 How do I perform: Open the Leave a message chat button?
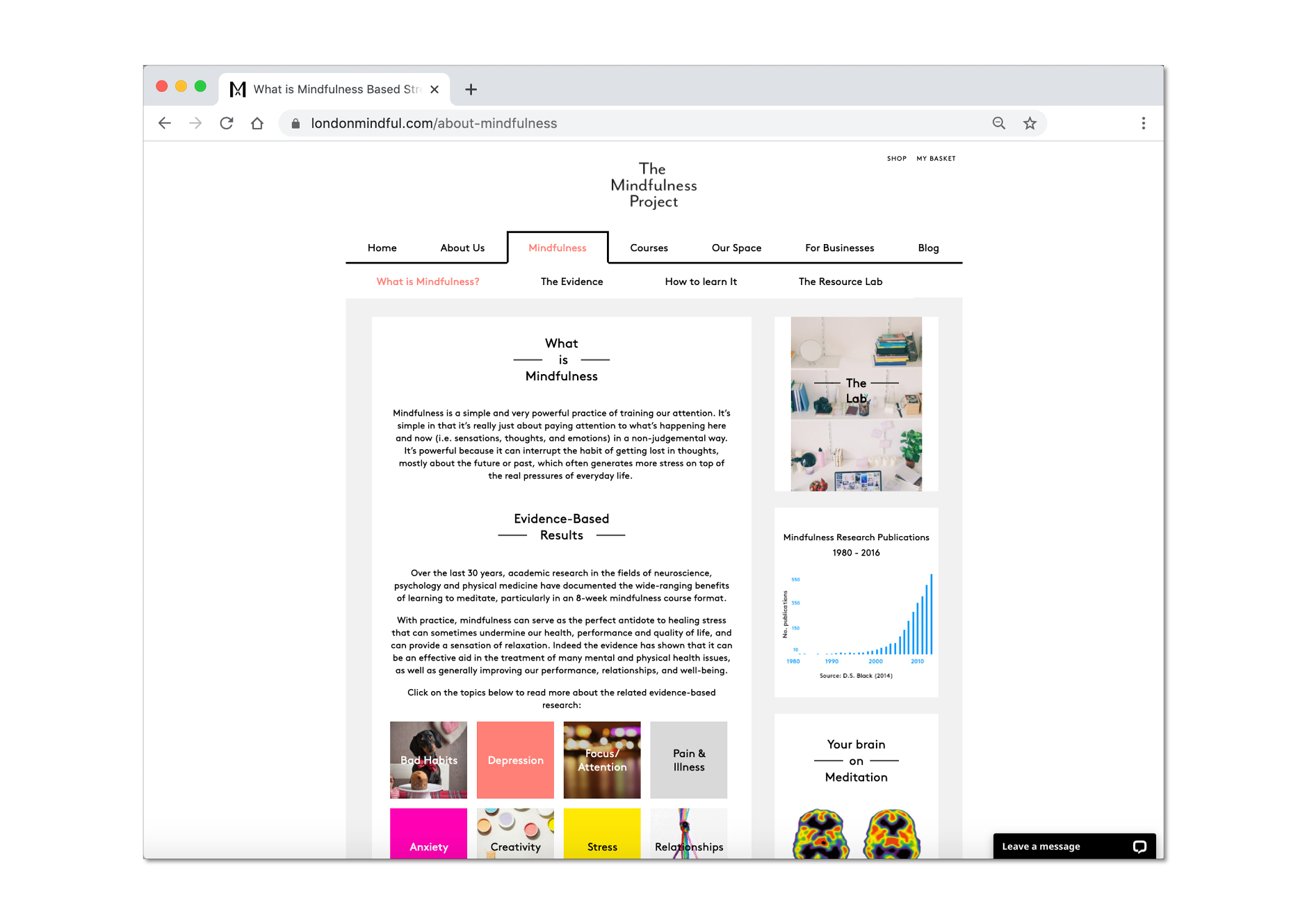1075,846
